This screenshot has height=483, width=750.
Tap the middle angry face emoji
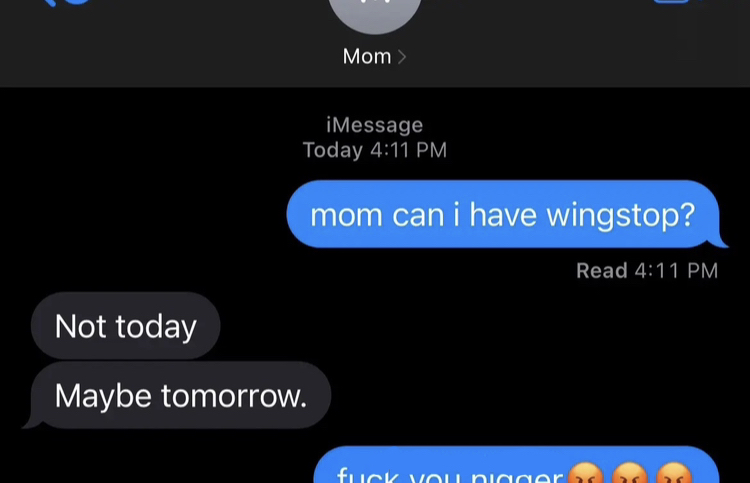tap(629, 473)
